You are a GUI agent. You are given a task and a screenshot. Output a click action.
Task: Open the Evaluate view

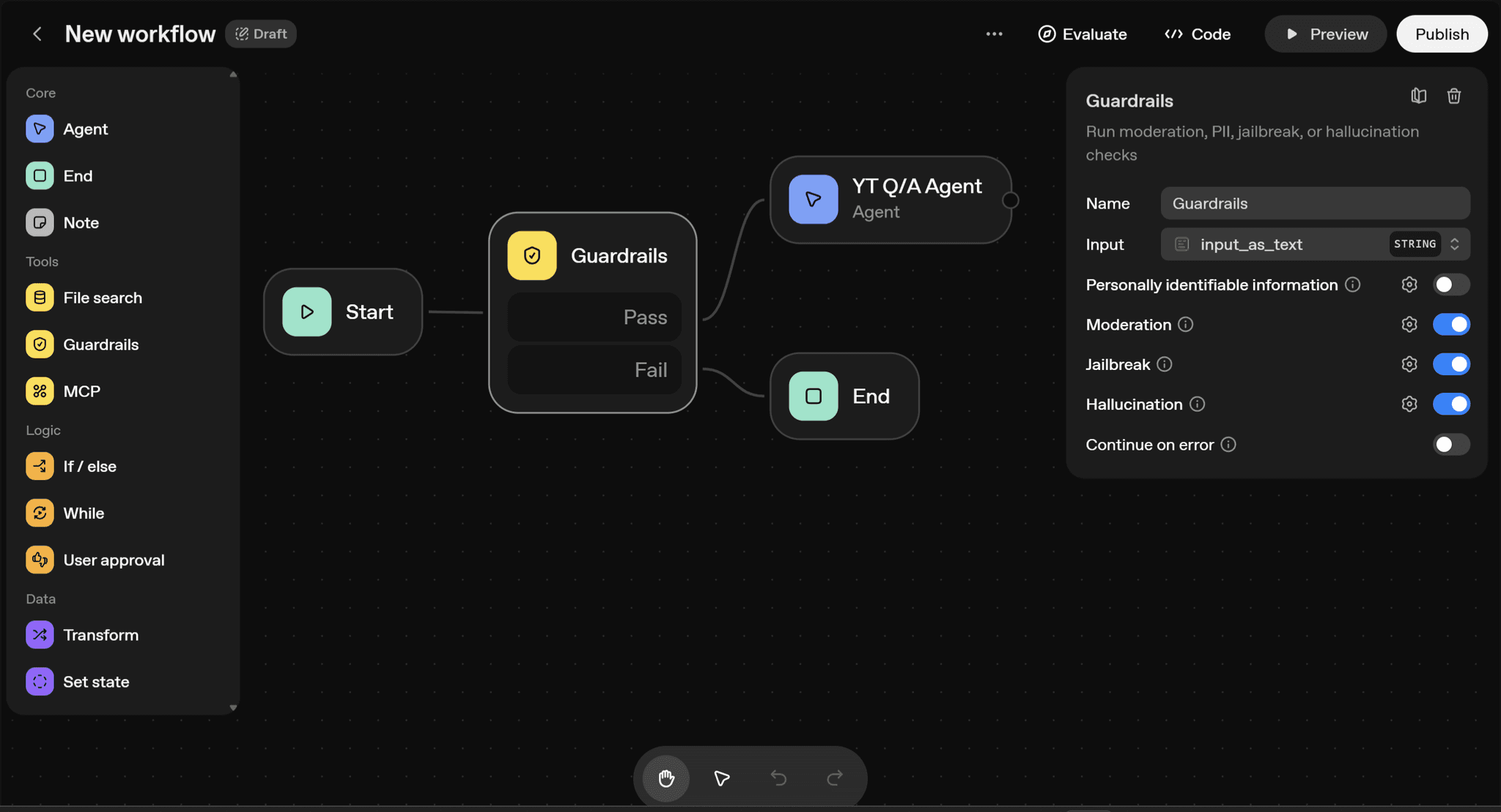[x=1083, y=34]
